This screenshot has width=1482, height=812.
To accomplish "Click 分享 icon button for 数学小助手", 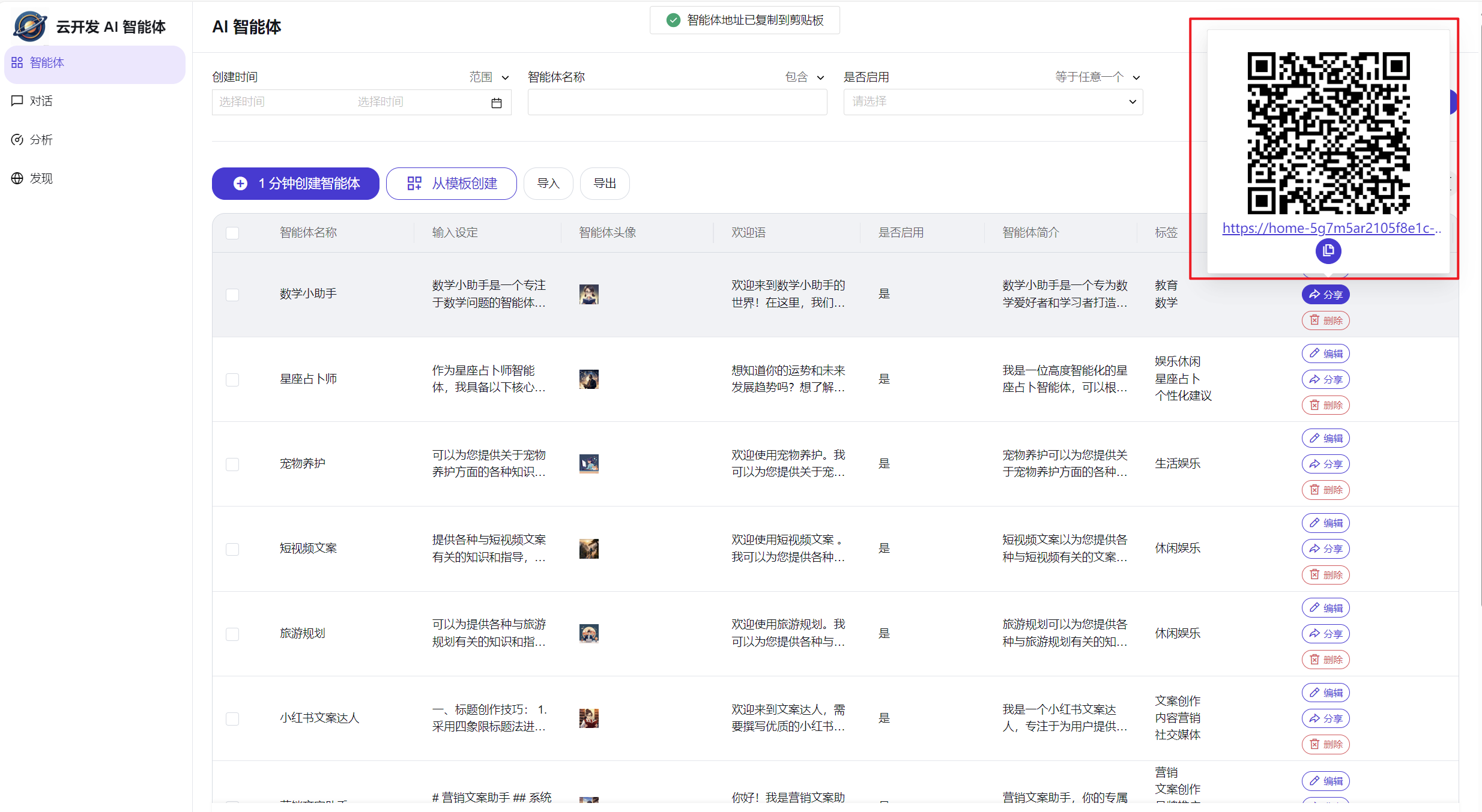I will [1325, 295].
